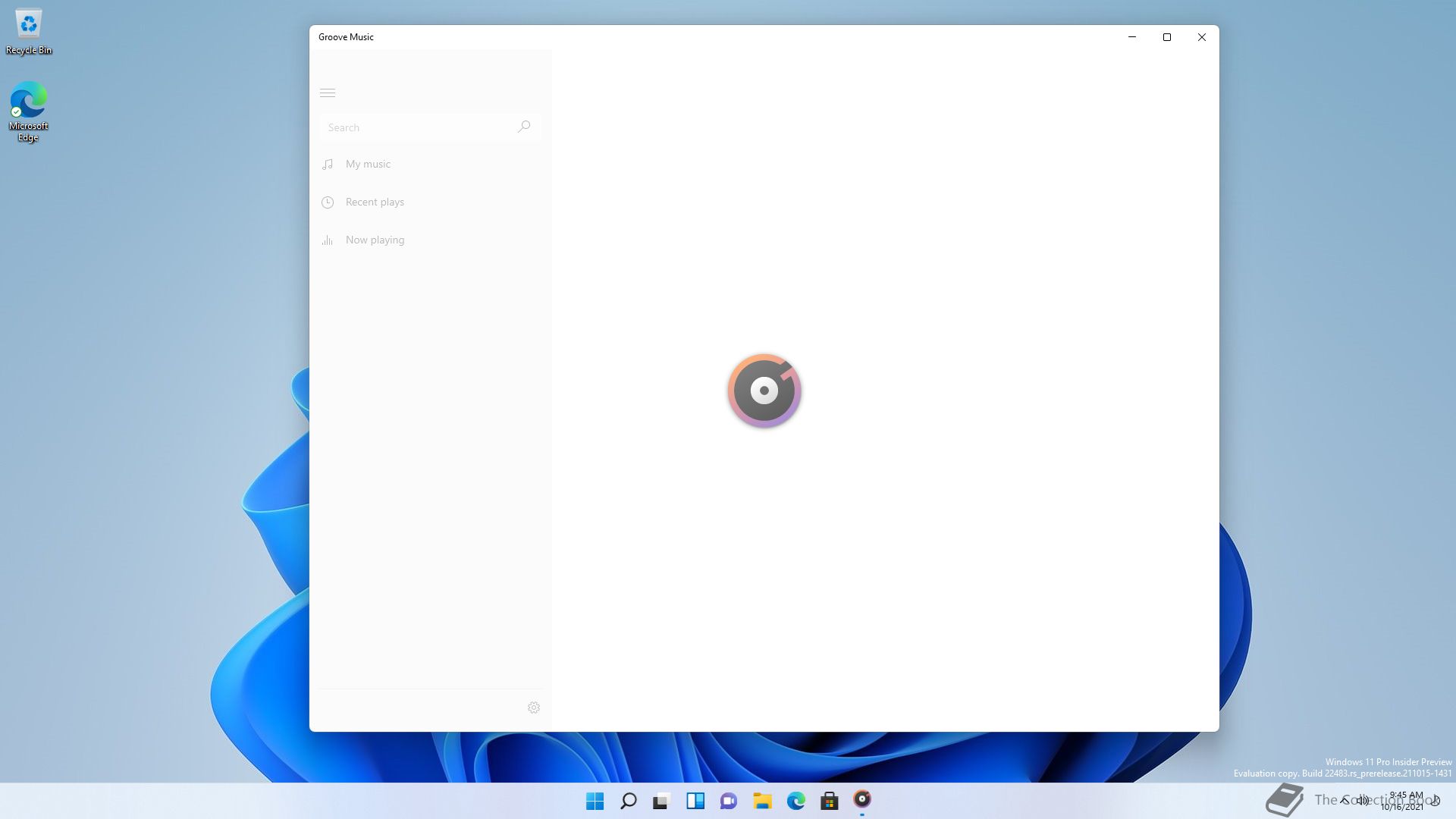
Task: Open the Widgets panel from taskbar
Action: (695, 801)
